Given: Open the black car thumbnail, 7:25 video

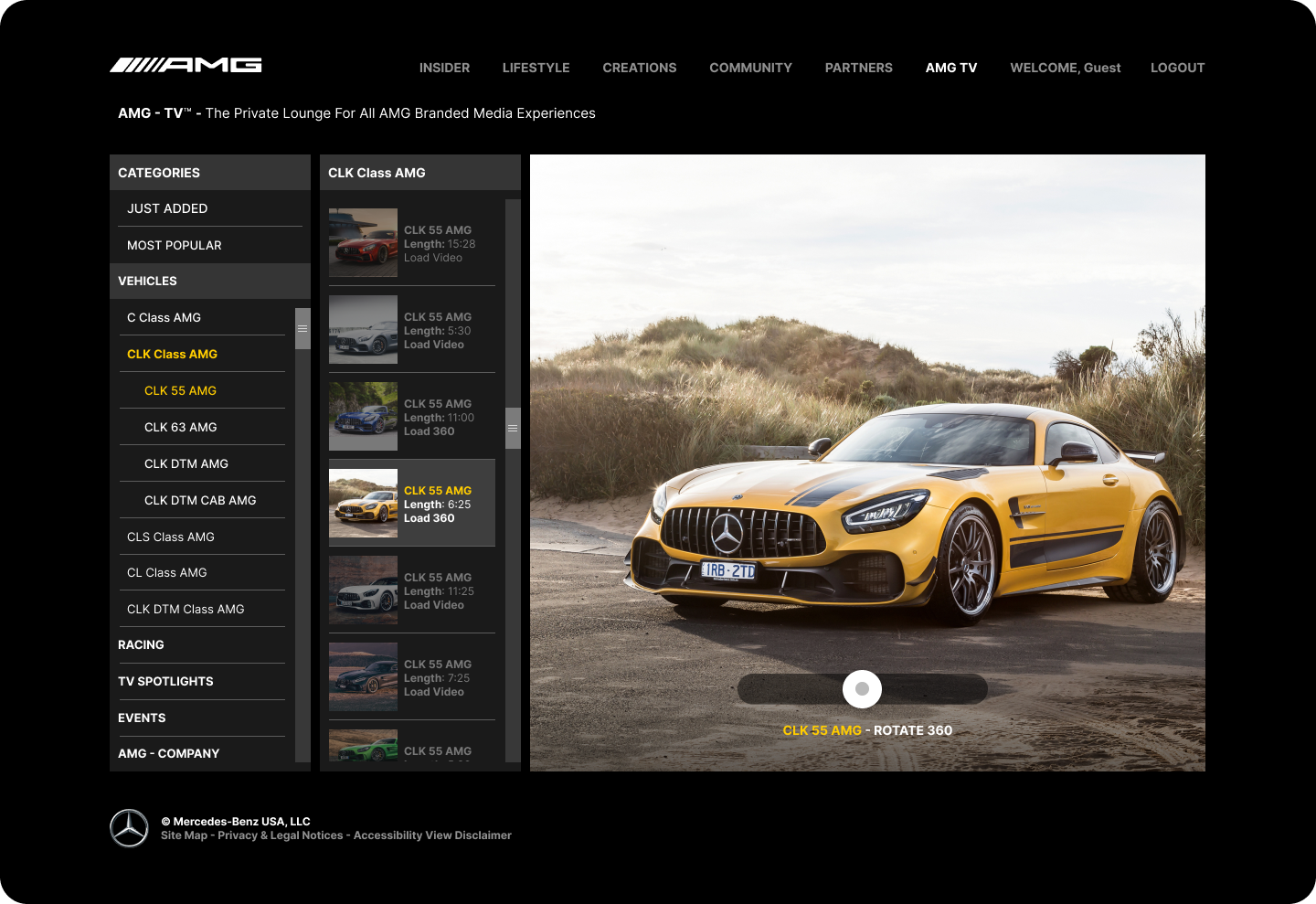Looking at the screenshot, I should pos(363,676).
